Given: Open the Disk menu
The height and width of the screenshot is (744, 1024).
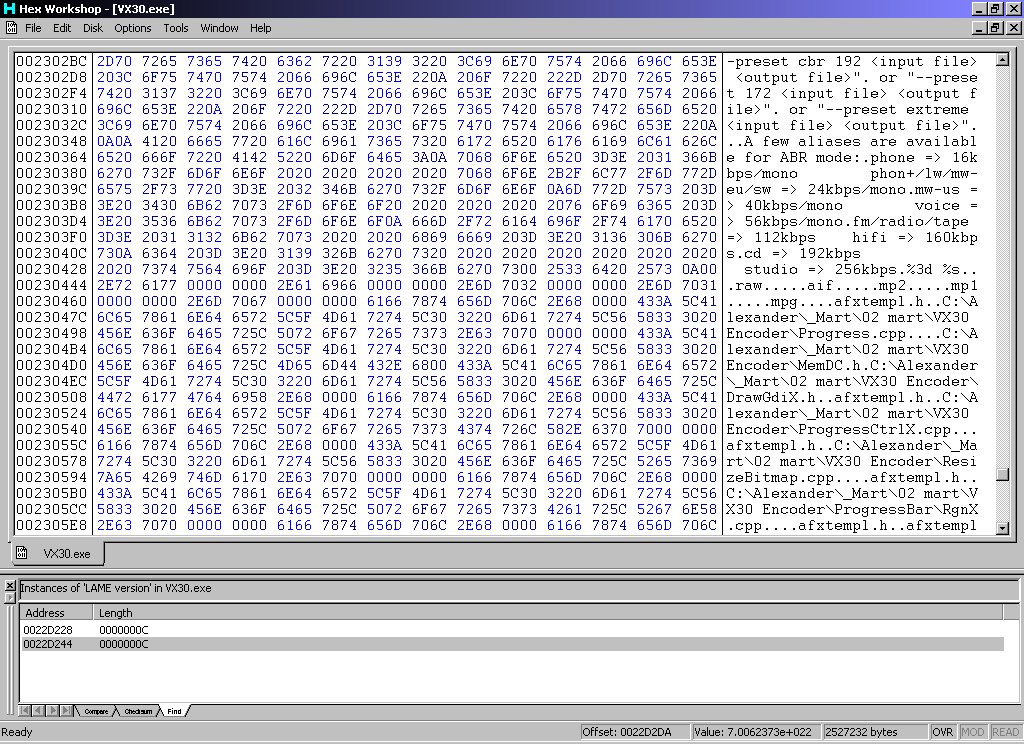Looking at the screenshot, I should click(93, 28).
